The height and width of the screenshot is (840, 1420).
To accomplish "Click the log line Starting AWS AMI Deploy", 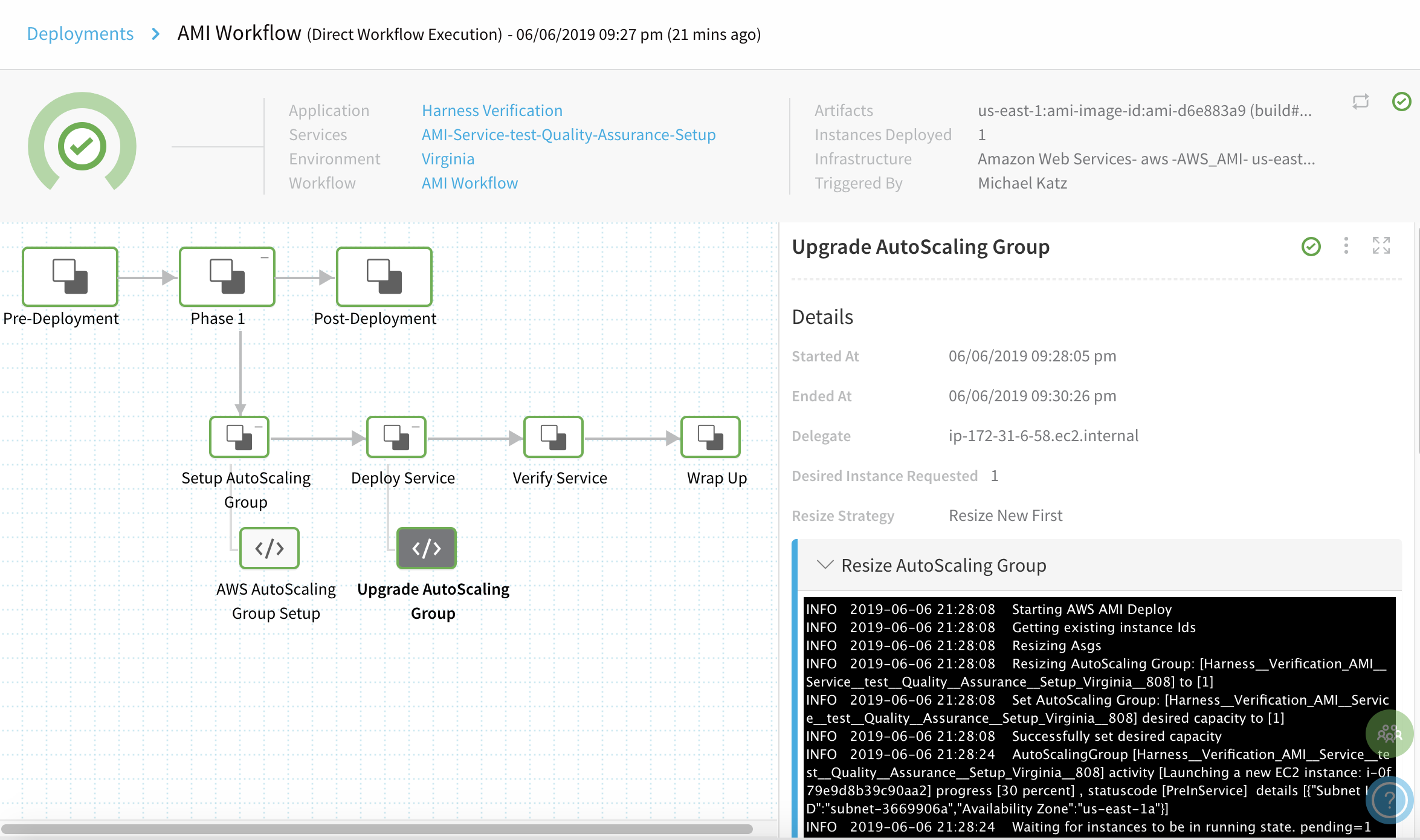I will click(x=989, y=609).
